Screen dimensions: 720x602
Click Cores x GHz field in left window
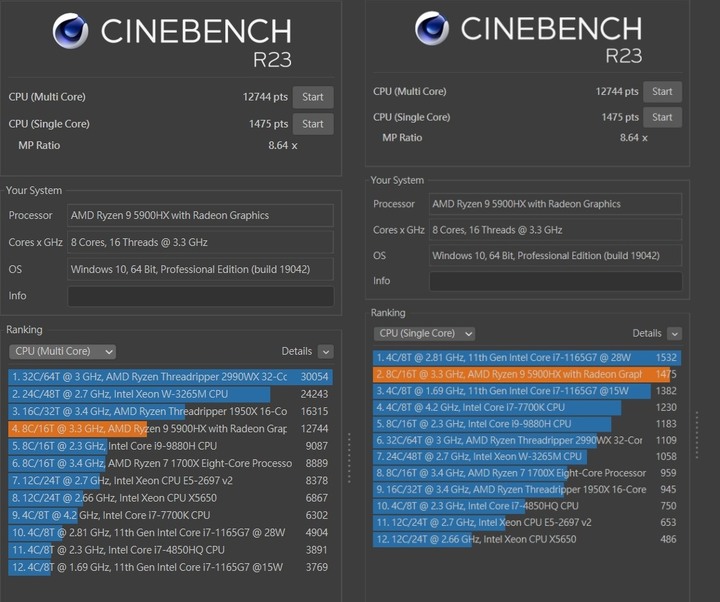(201, 242)
